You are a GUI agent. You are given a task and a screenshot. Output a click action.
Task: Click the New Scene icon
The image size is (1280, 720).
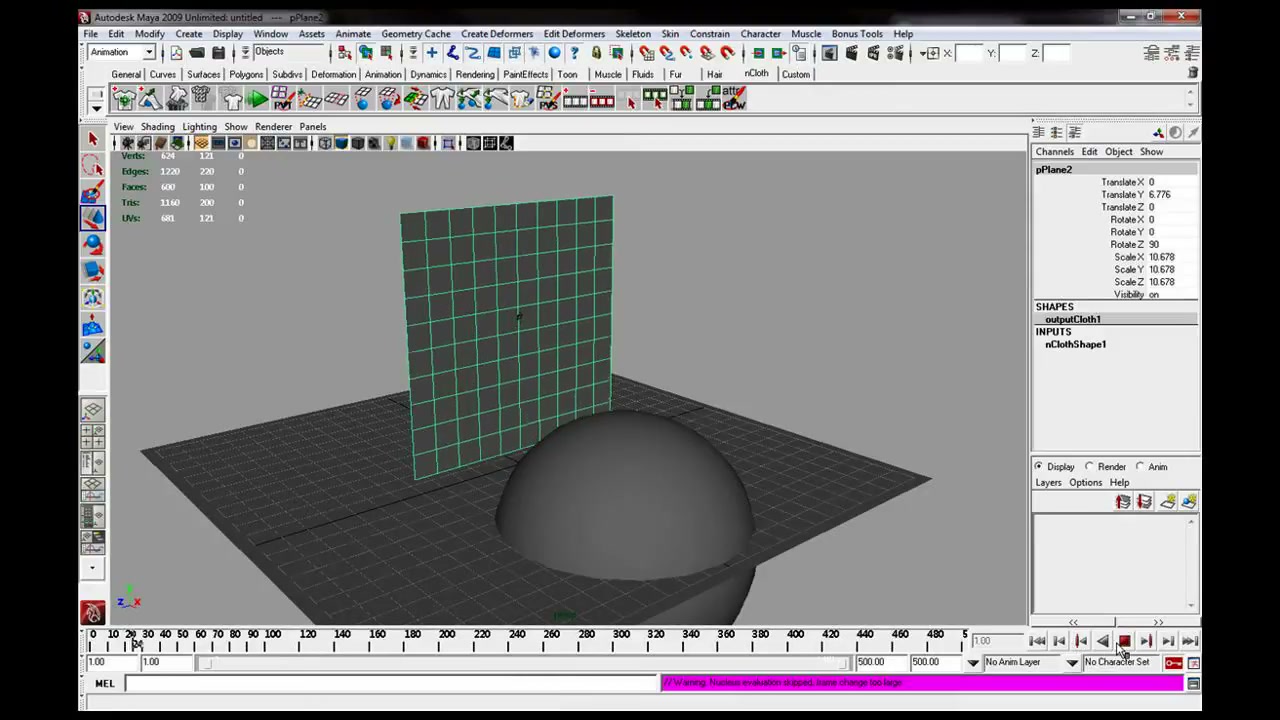coord(176,53)
